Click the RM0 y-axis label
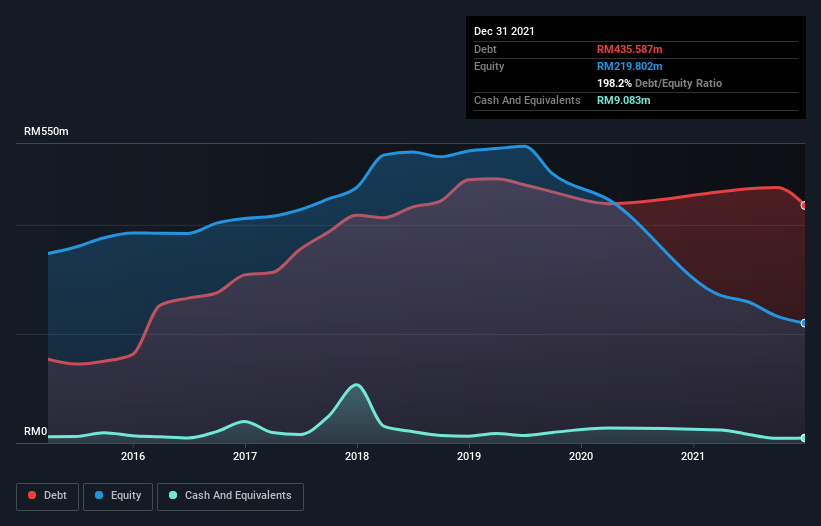The width and height of the screenshot is (821, 526). [36, 432]
